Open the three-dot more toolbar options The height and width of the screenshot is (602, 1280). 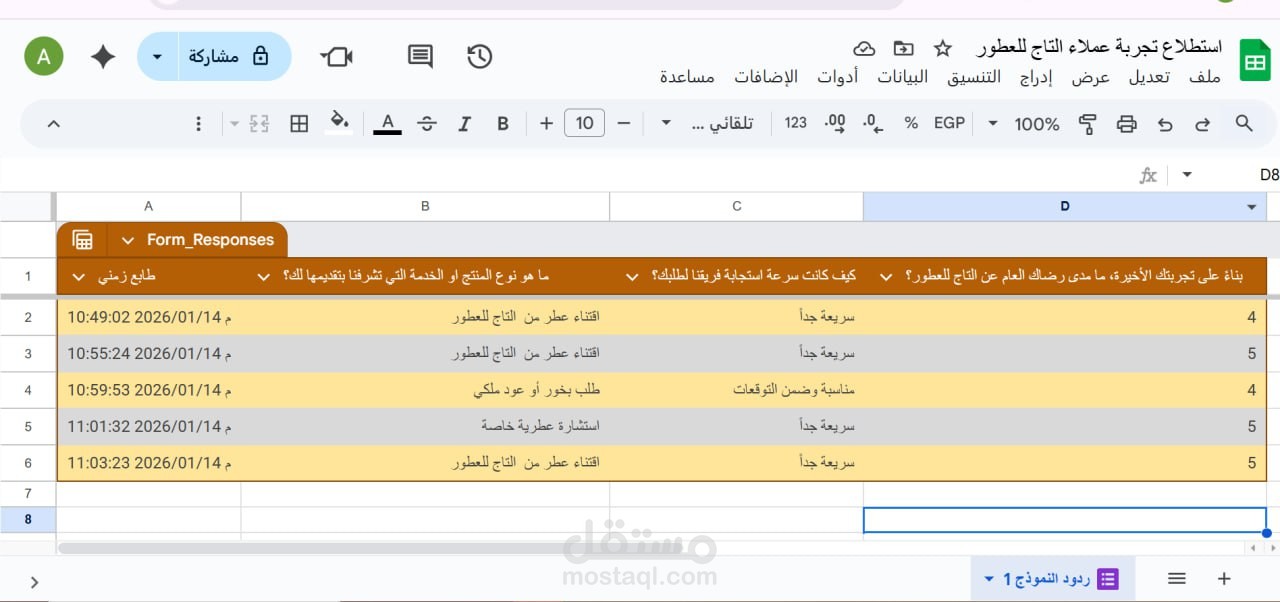pyautogui.click(x=198, y=123)
